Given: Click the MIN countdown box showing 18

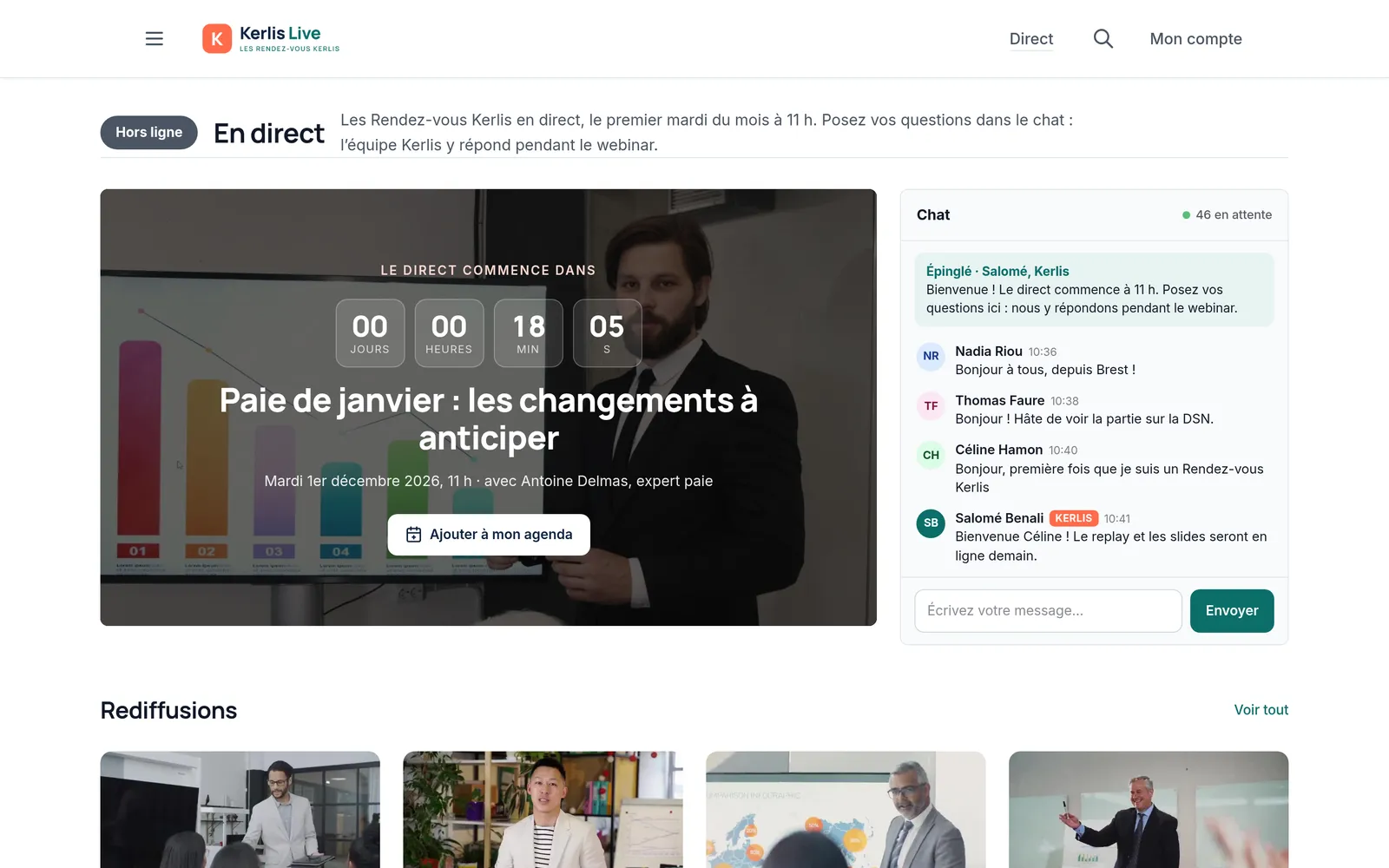Looking at the screenshot, I should point(528,333).
